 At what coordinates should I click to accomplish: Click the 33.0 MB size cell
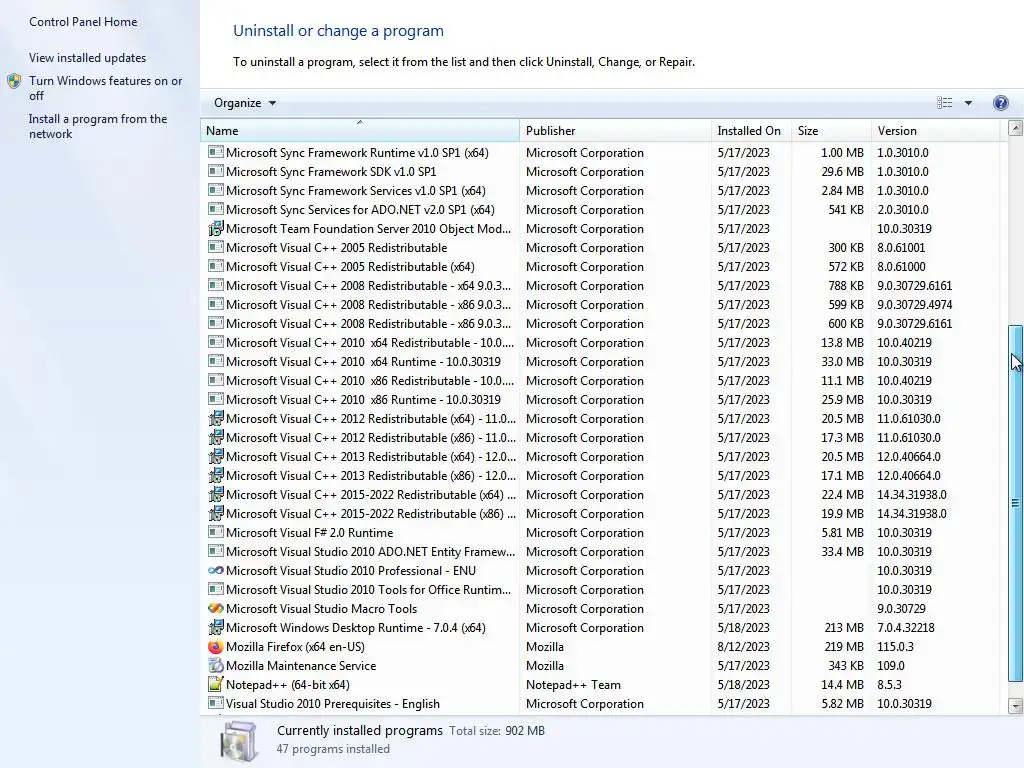842,361
